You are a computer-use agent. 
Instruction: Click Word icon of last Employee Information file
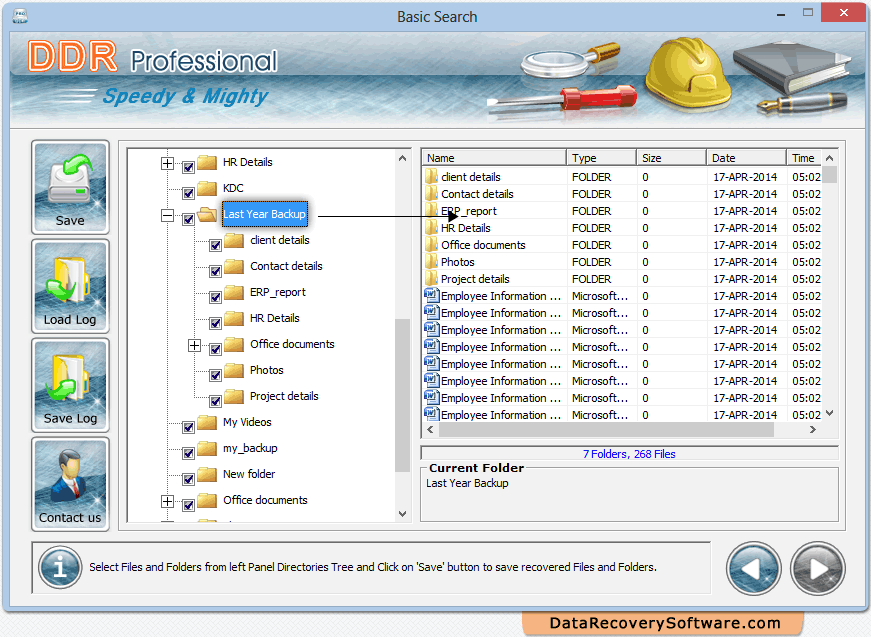[x=432, y=414]
